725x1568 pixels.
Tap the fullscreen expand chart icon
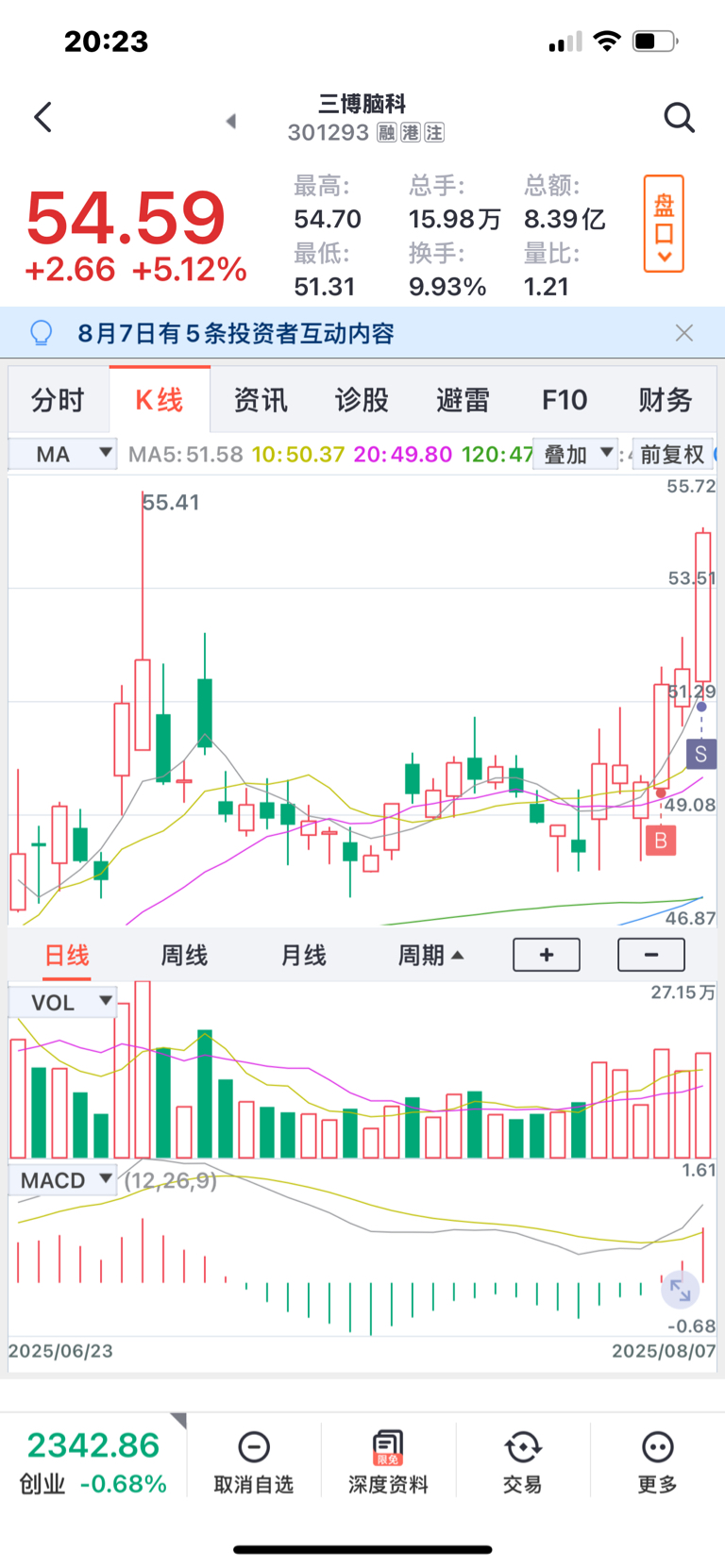681,1290
